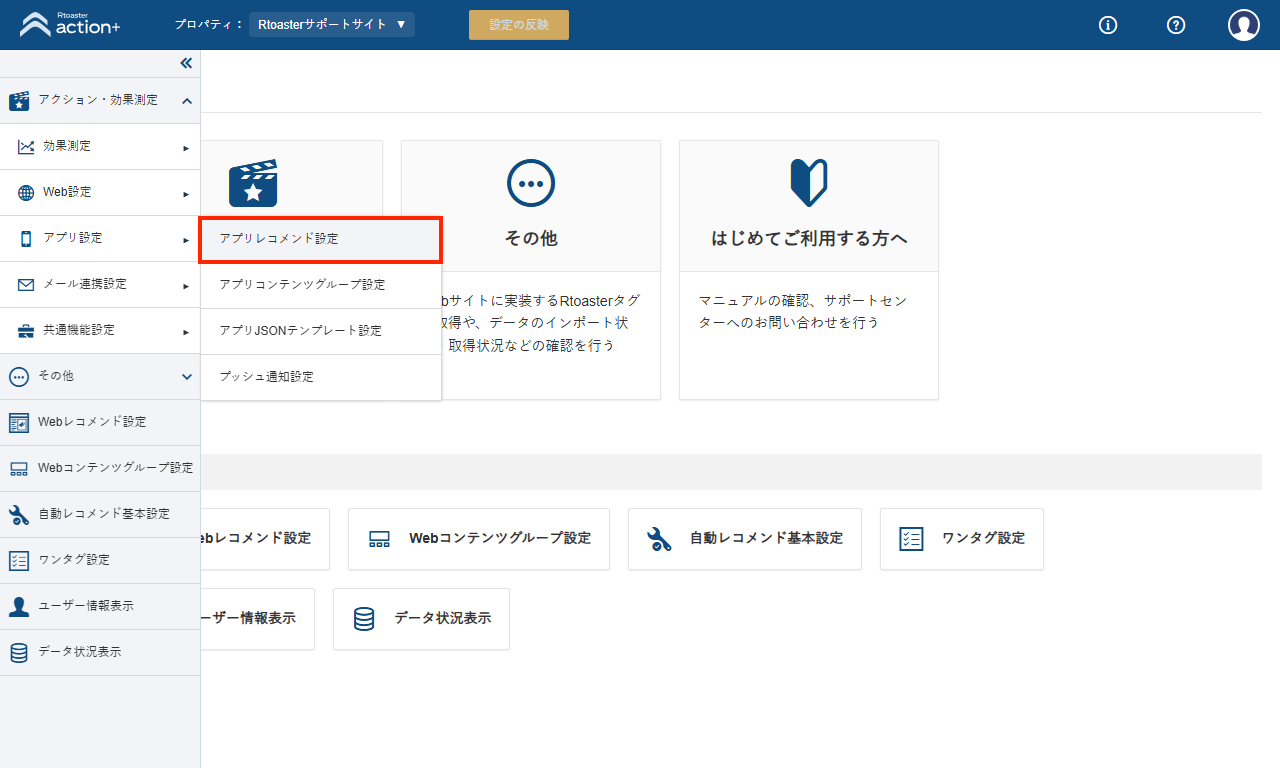The image size is (1280, 768).
Task: Expand 共通機能設定 submenu arrow
Action: (x=186, y=332)
